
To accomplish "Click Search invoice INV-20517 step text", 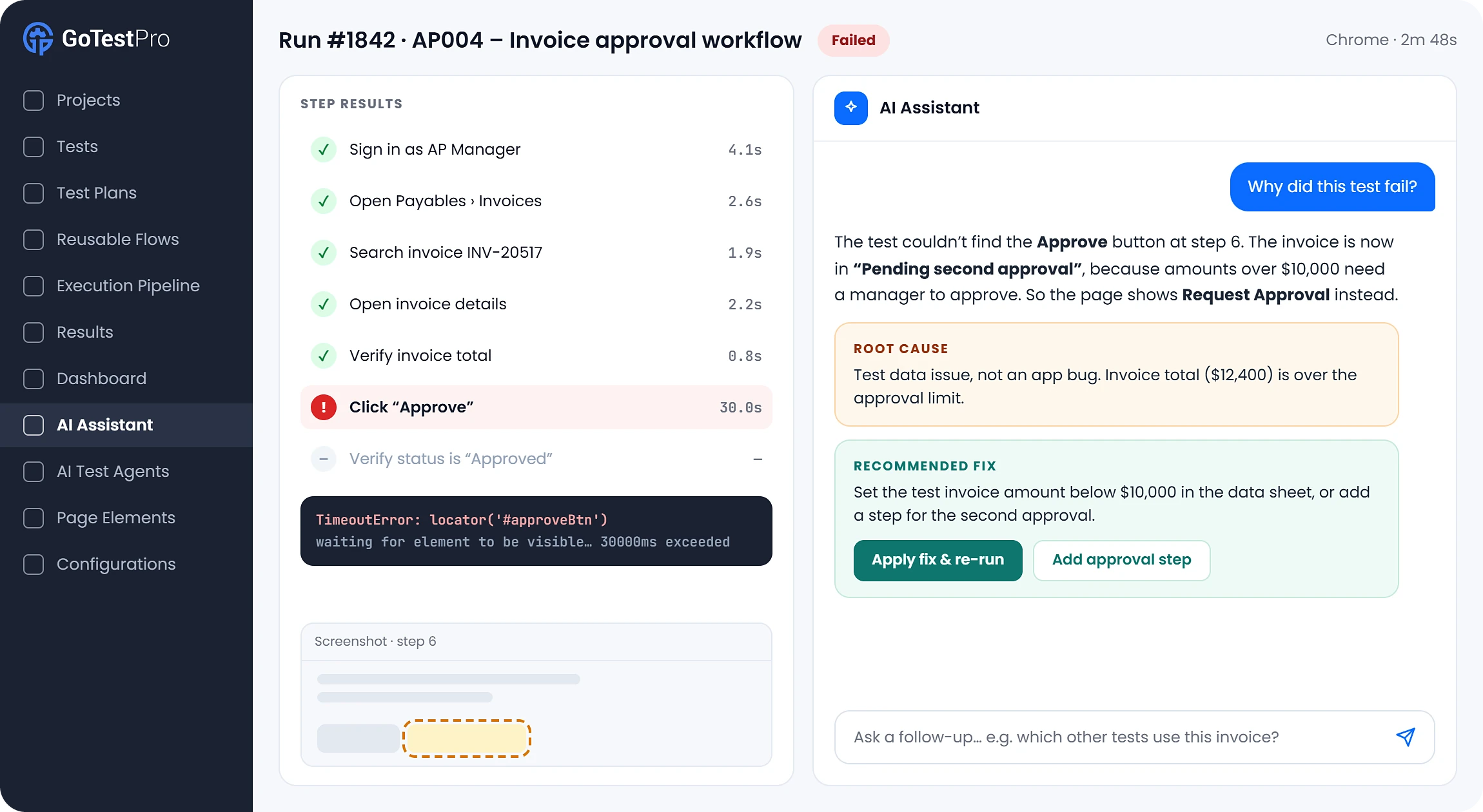I will click(x=446, y=253).
